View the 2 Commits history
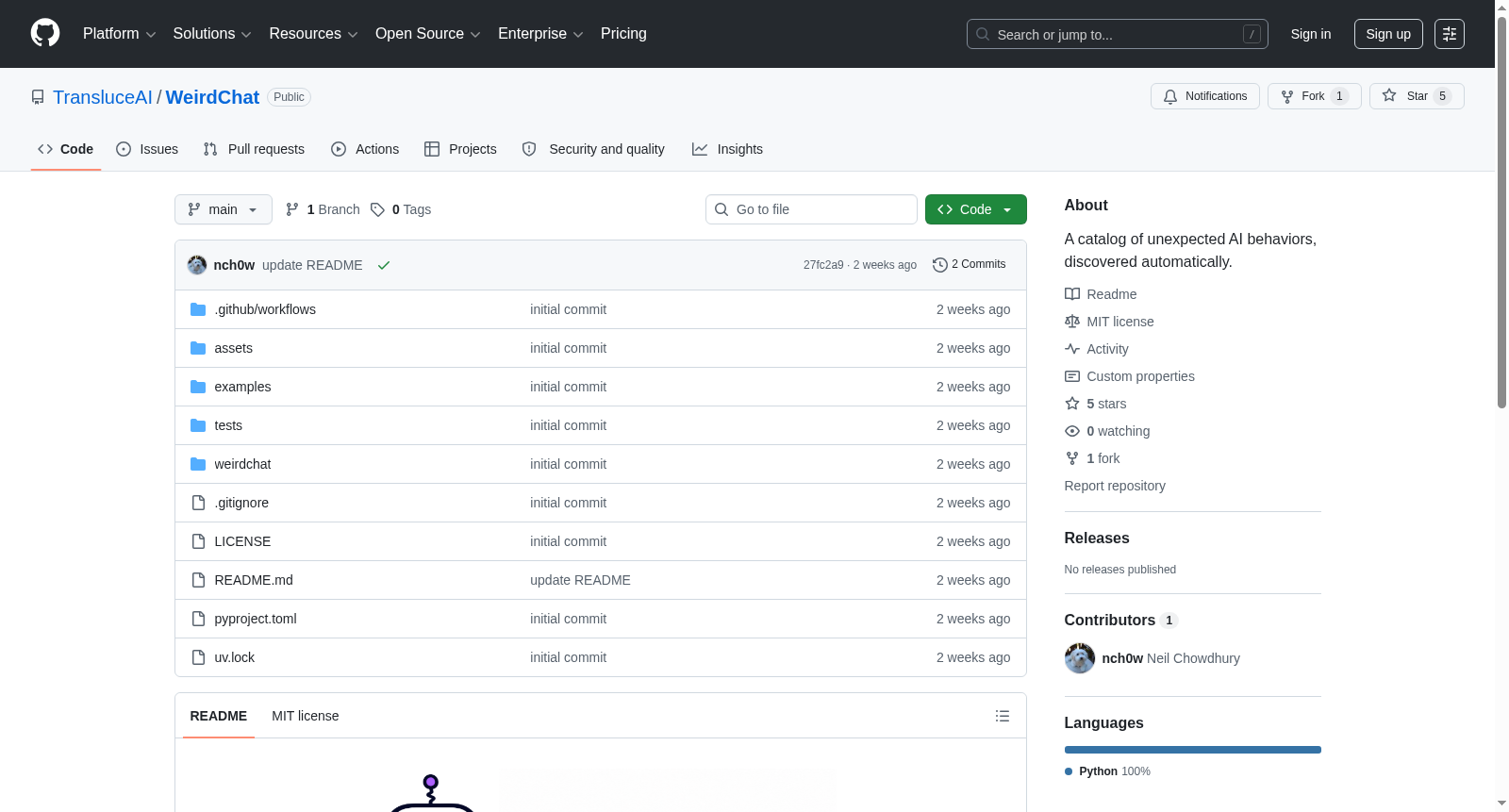 tap(969, 265)
